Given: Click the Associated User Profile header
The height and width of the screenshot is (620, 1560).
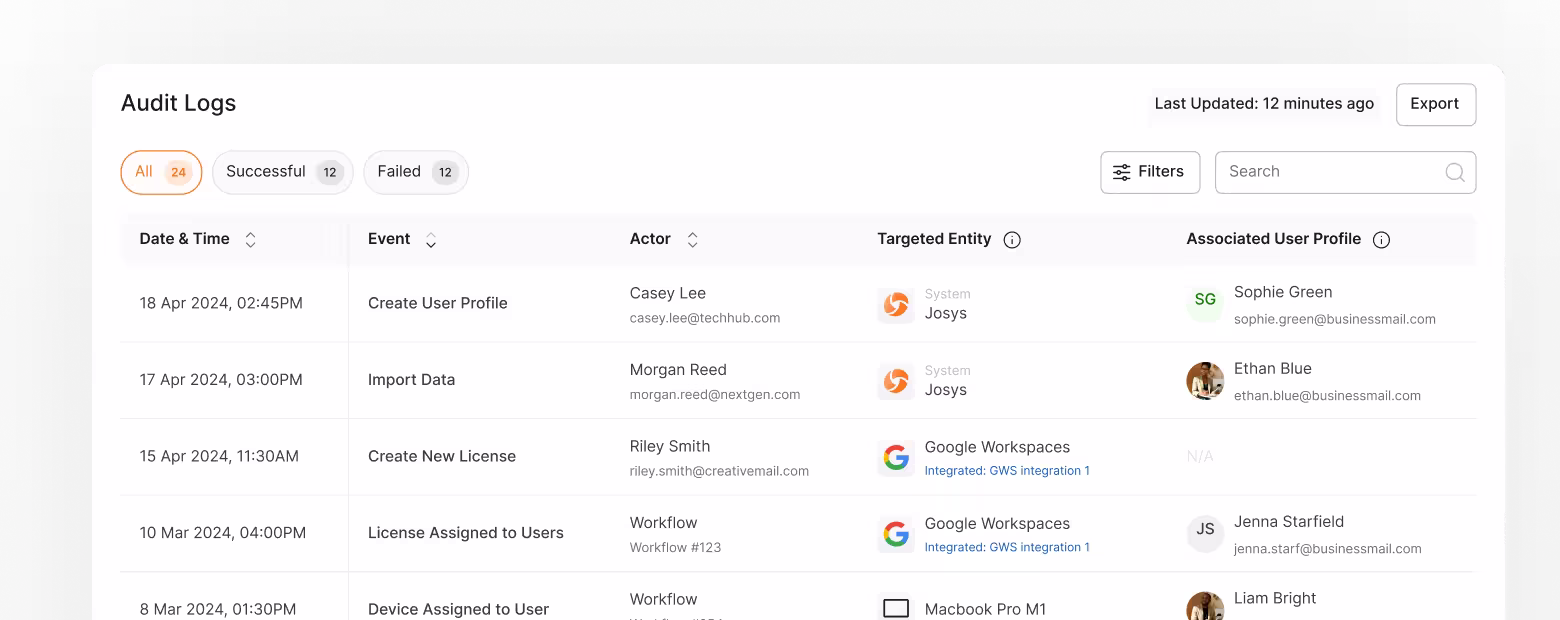Looking at the screenshot, I should click(1273, 239).
